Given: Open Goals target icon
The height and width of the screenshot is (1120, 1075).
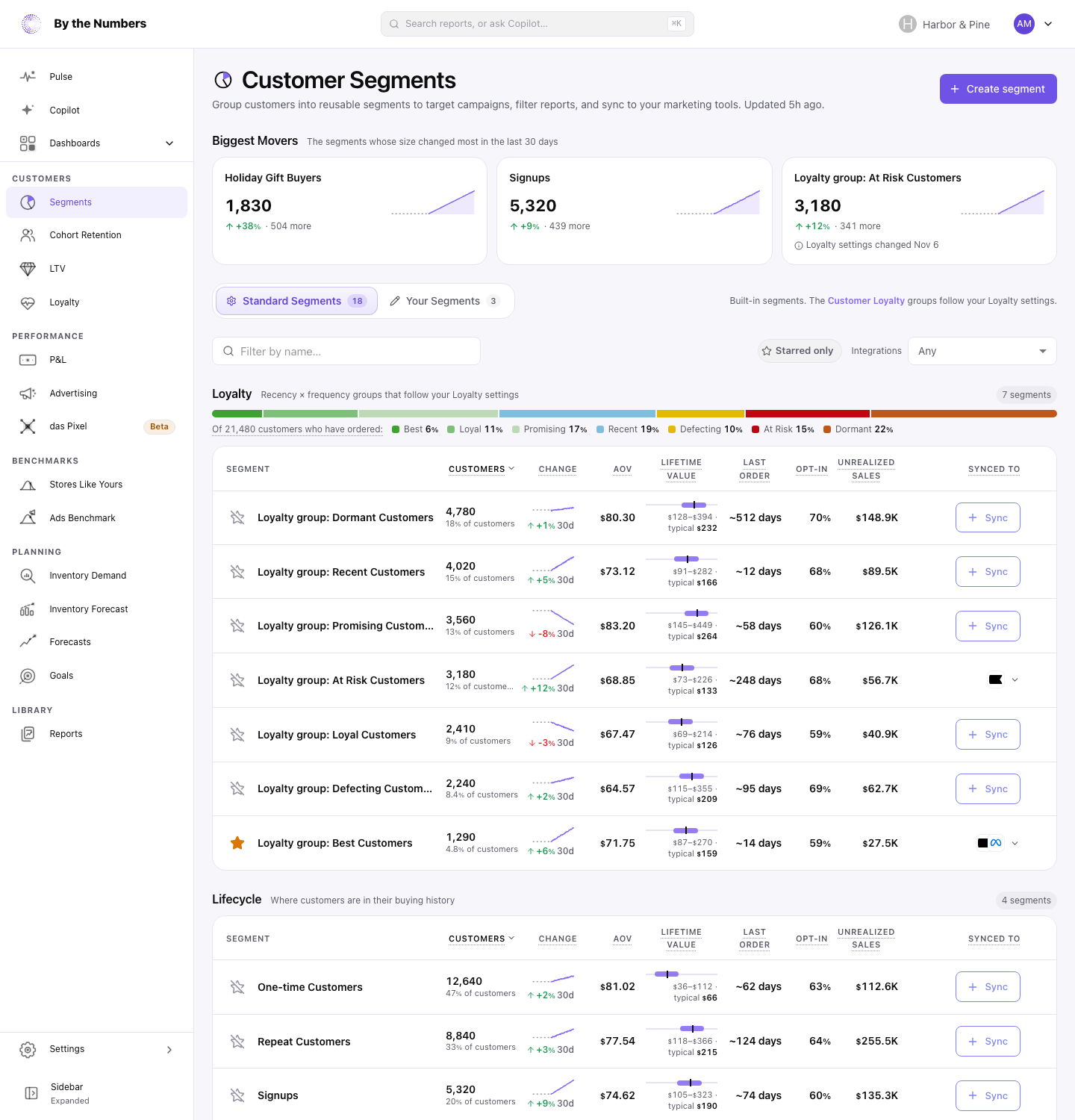Looking at the screenshot, I should 28,676.
